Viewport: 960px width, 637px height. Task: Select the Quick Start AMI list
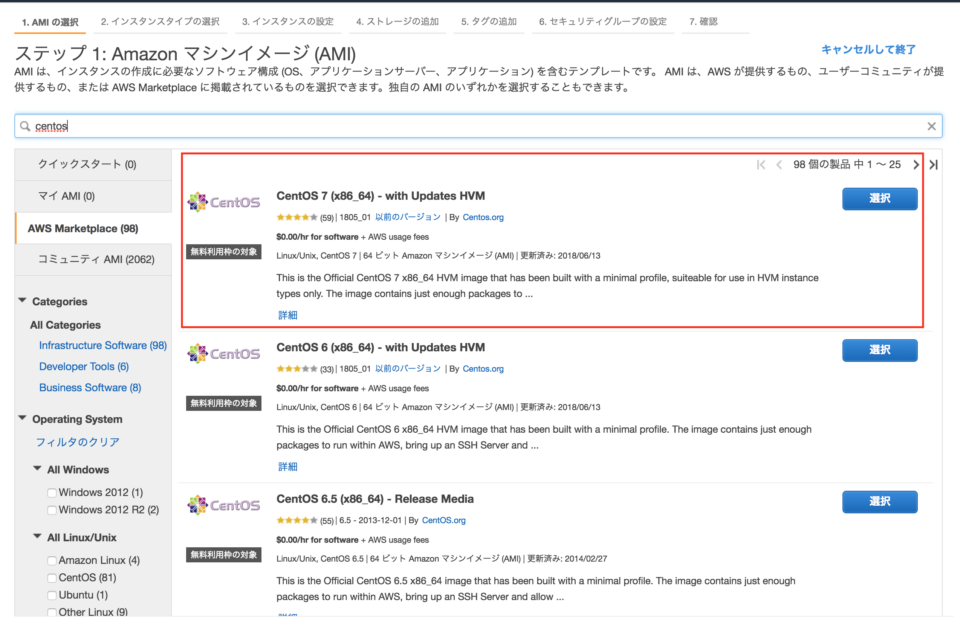click(93, 164)
